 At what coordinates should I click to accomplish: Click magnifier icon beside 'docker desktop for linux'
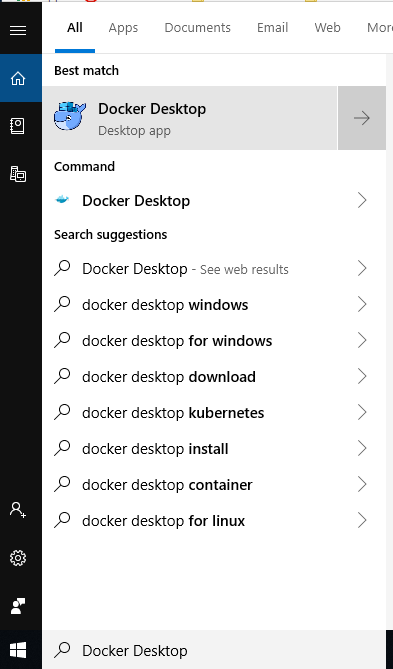click(x=62, y=520)
